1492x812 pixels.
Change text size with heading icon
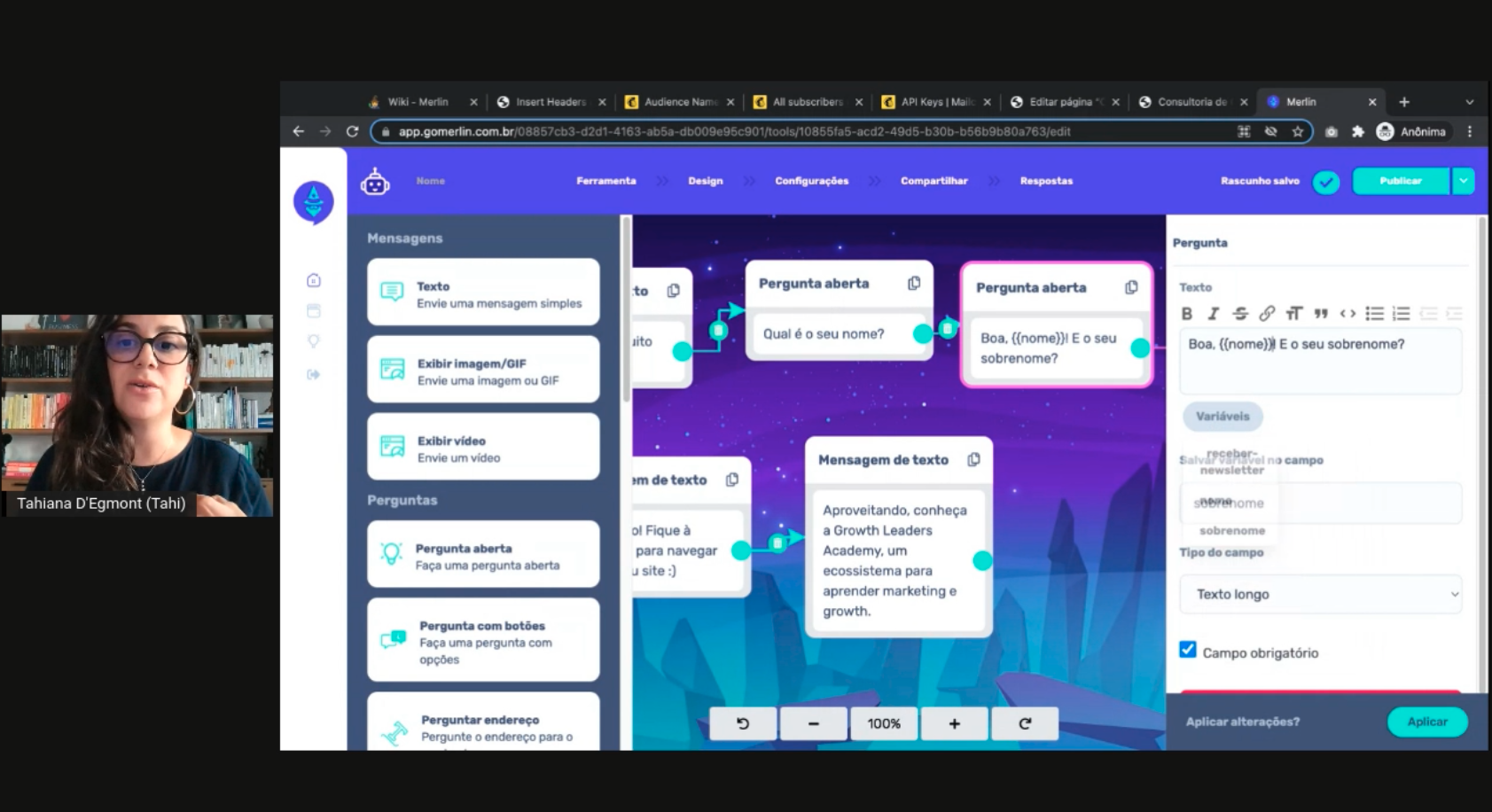pos(1294,313)
